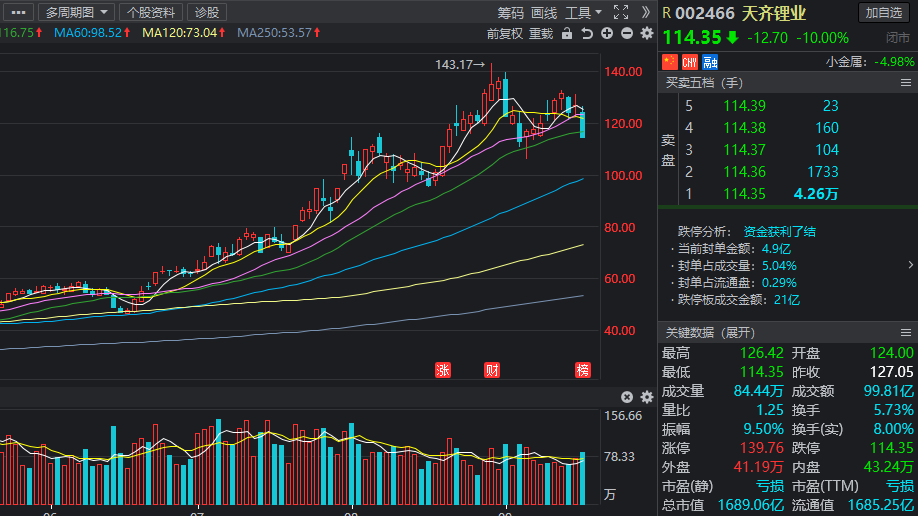
Task: Select sell level 3 price 114.37
Action: 744,150
